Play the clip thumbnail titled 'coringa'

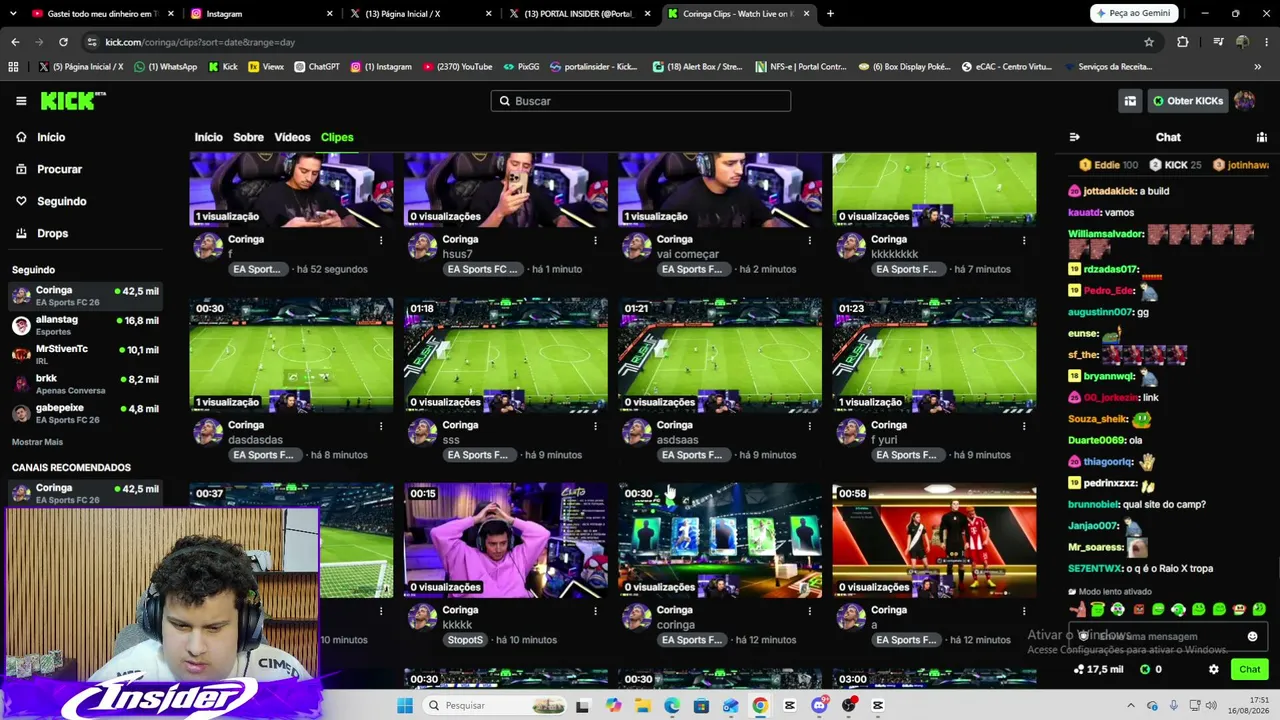point(720,541)
